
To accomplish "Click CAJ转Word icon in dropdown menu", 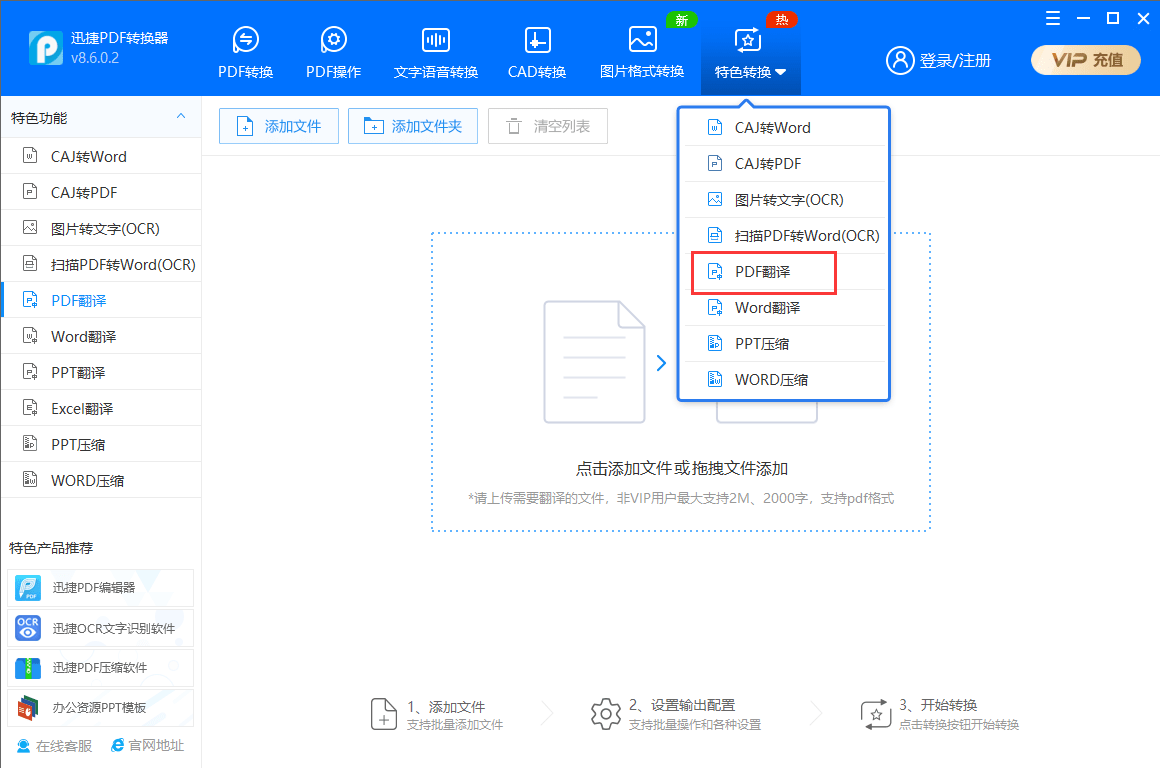I will (715, 128).
